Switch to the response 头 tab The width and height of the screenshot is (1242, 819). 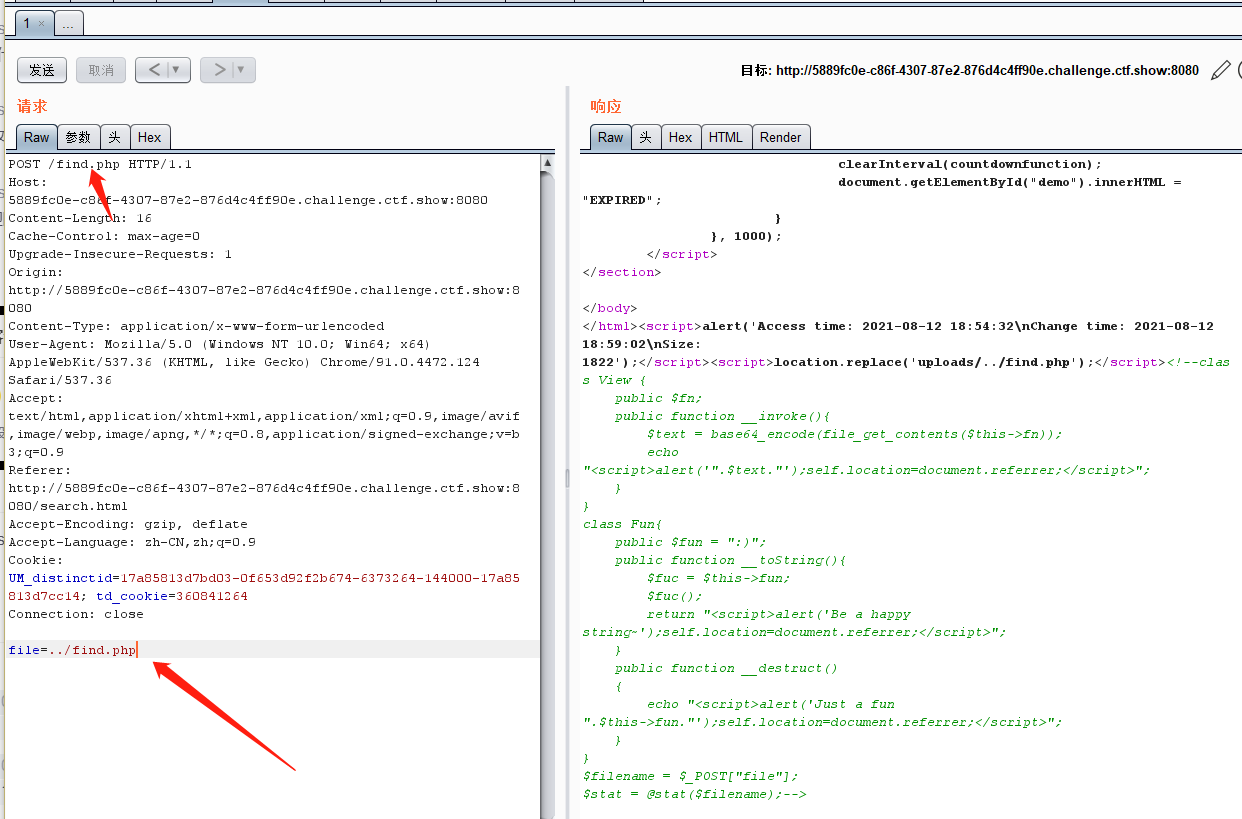pyautogui.click(x=646, y=137)
